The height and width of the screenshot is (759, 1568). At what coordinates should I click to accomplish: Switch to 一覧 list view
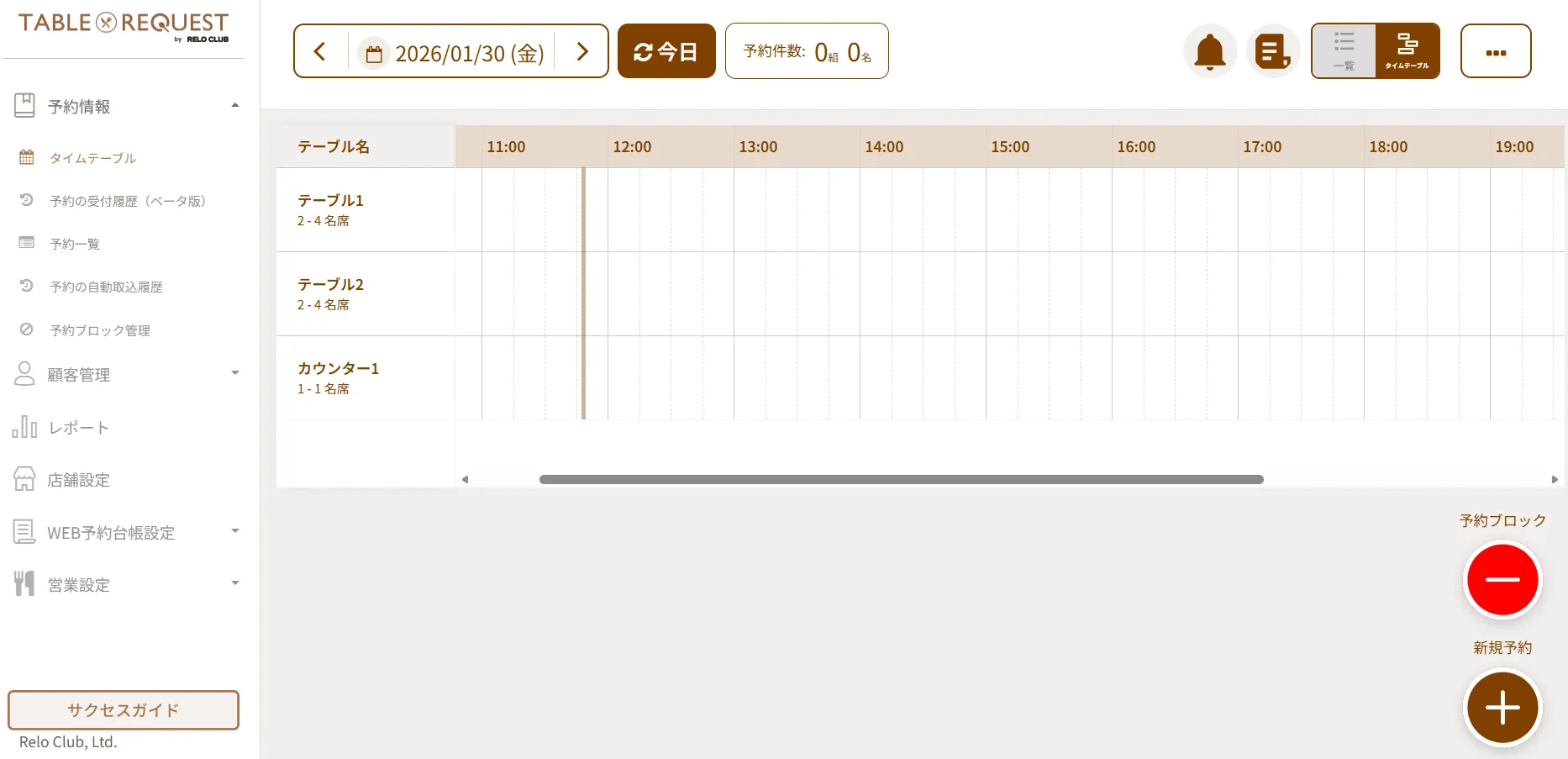click(1344, 51)
